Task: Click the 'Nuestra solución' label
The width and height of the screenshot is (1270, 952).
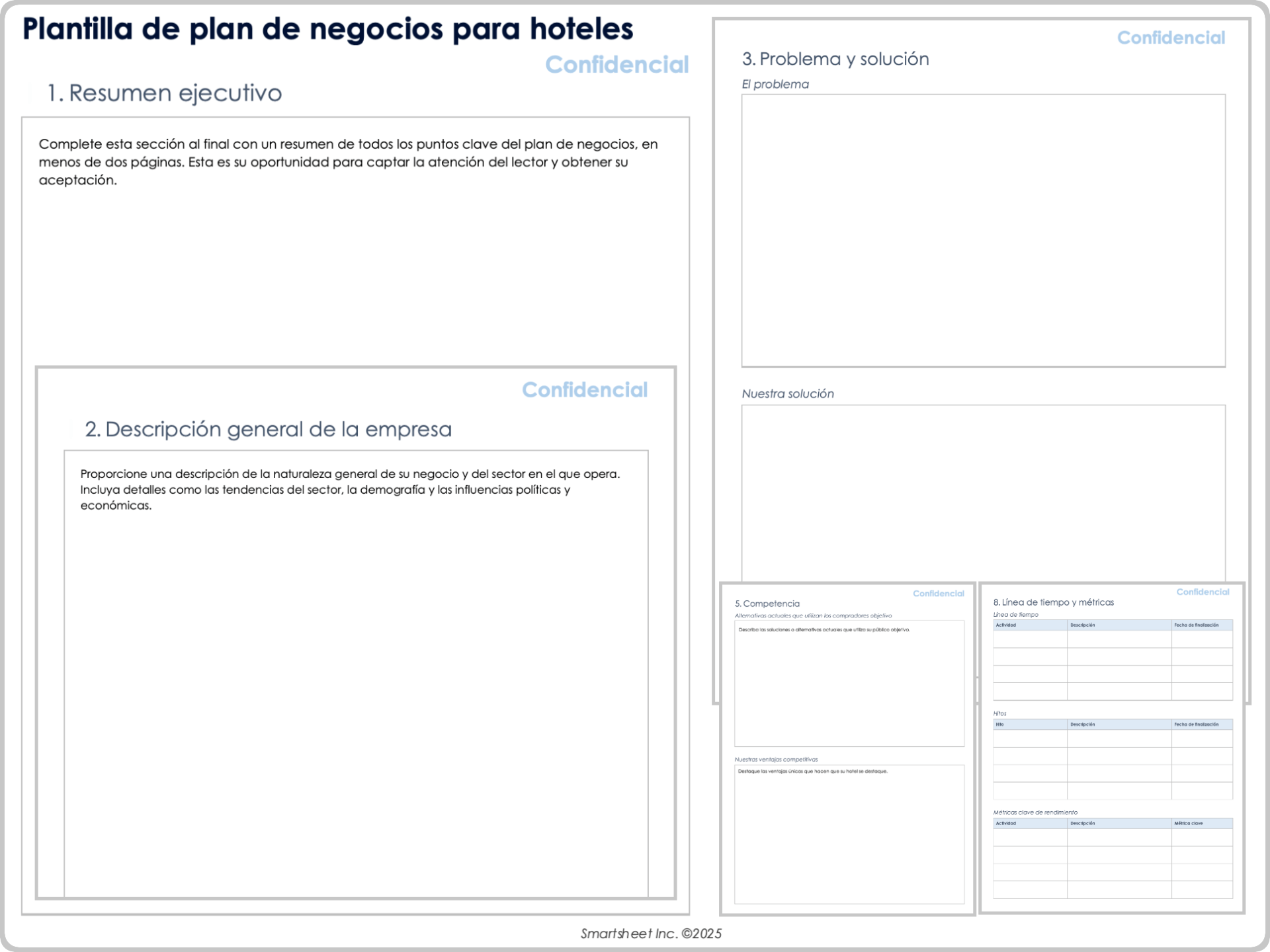Action: click(788, 393)
